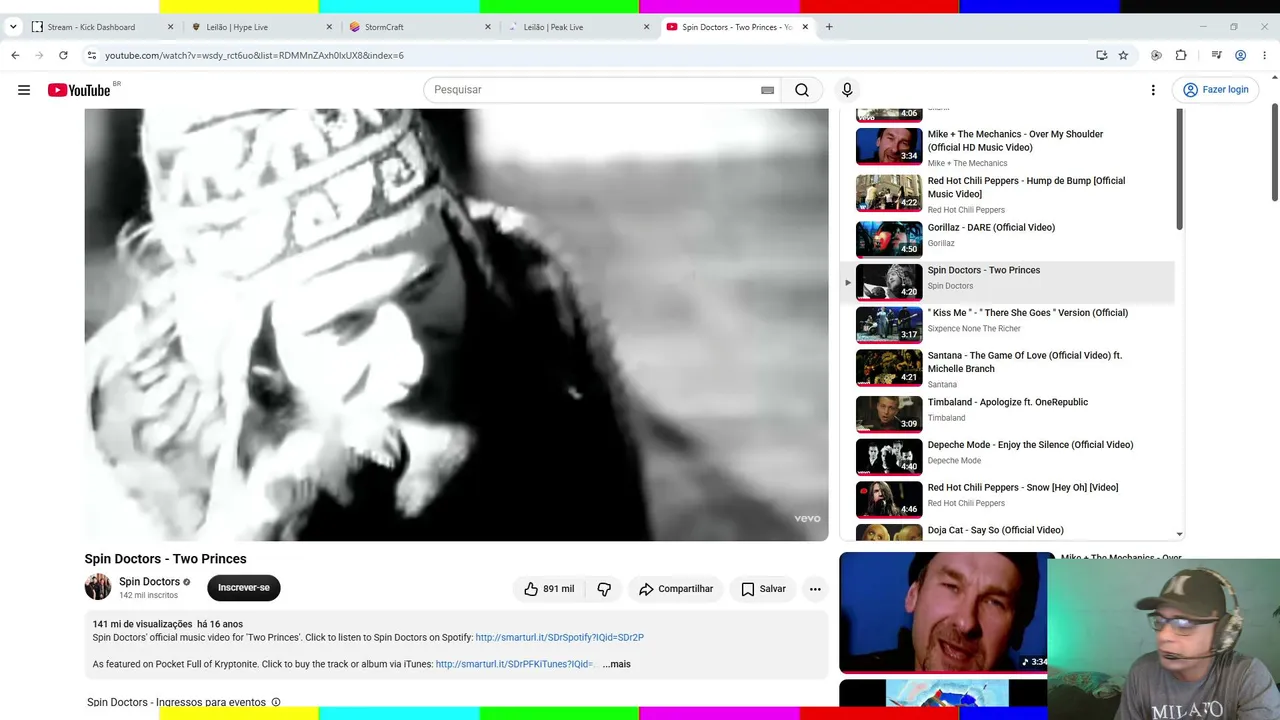Click '142 mil inscritos' subscriber count
Image resolution: width=1280 pixels, height=720 pixels.
click(x=148, y=596)
